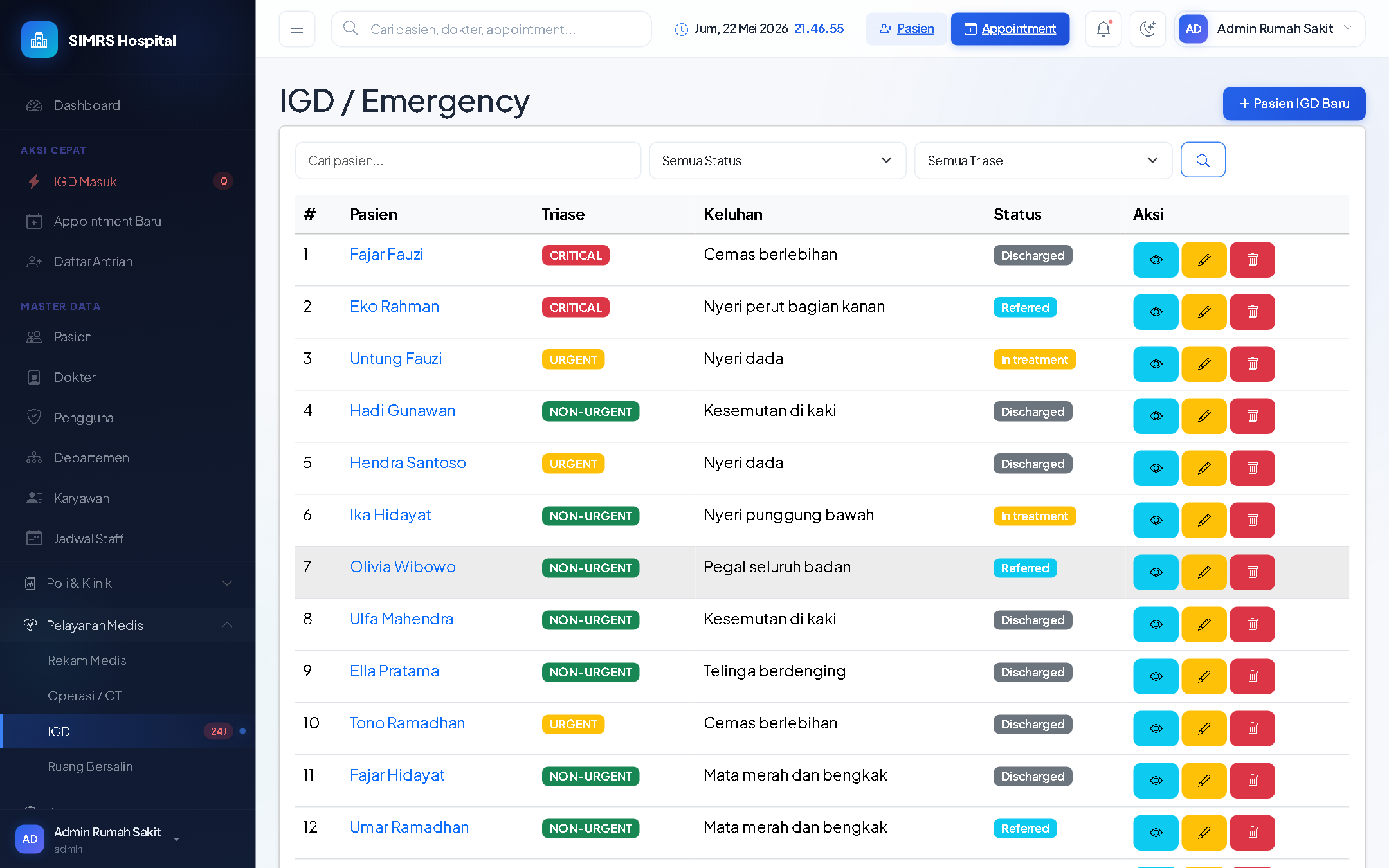View Tono Ramadhan's record details
The height and width of the screenshot is (868, 1389).
pos(1156,728)
